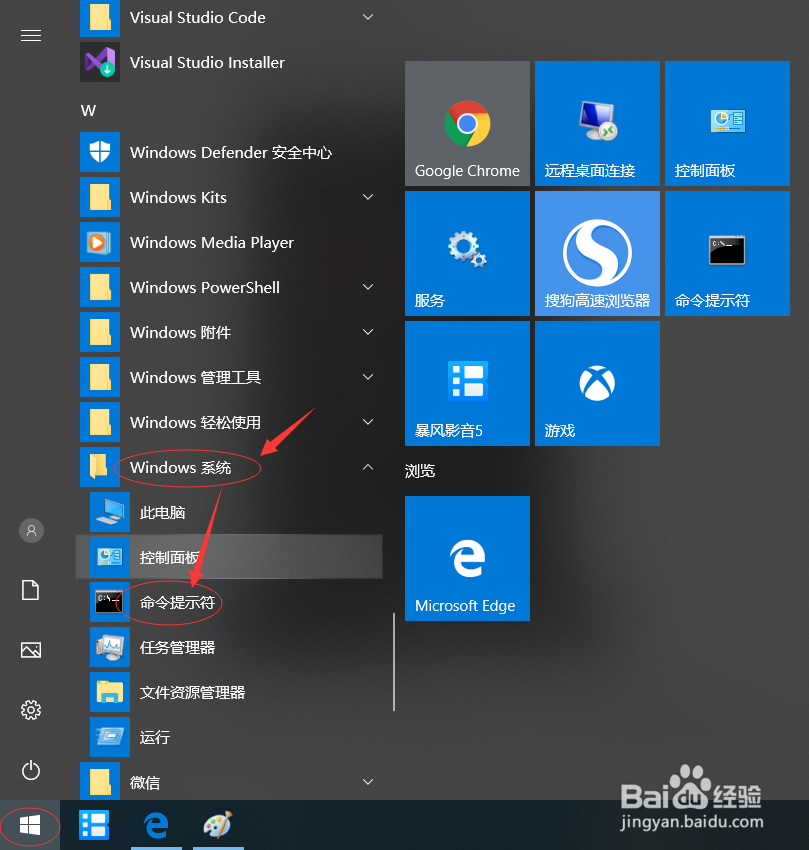Launch Visual Studio Installer icon
This screenshot has width=809, height=850.
[100, 62]
